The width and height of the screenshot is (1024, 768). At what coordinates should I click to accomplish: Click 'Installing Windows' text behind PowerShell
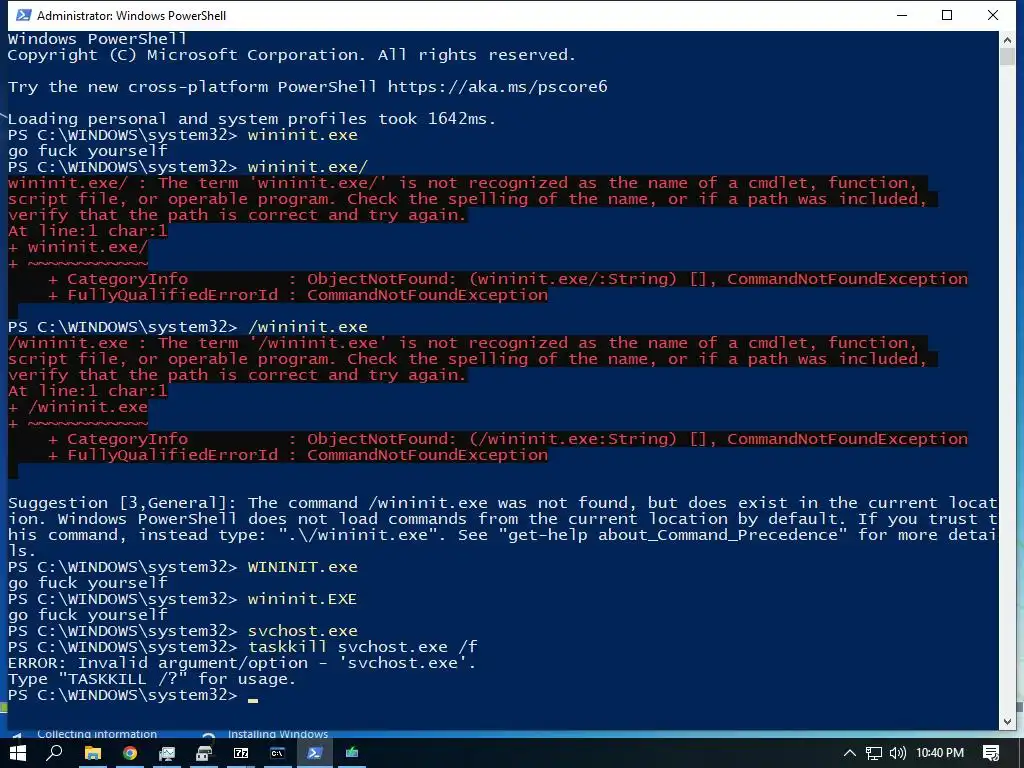[x=278, y=734]
